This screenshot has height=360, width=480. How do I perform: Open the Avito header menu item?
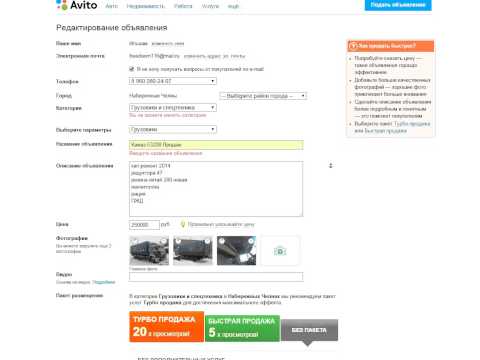pos(112,6)
